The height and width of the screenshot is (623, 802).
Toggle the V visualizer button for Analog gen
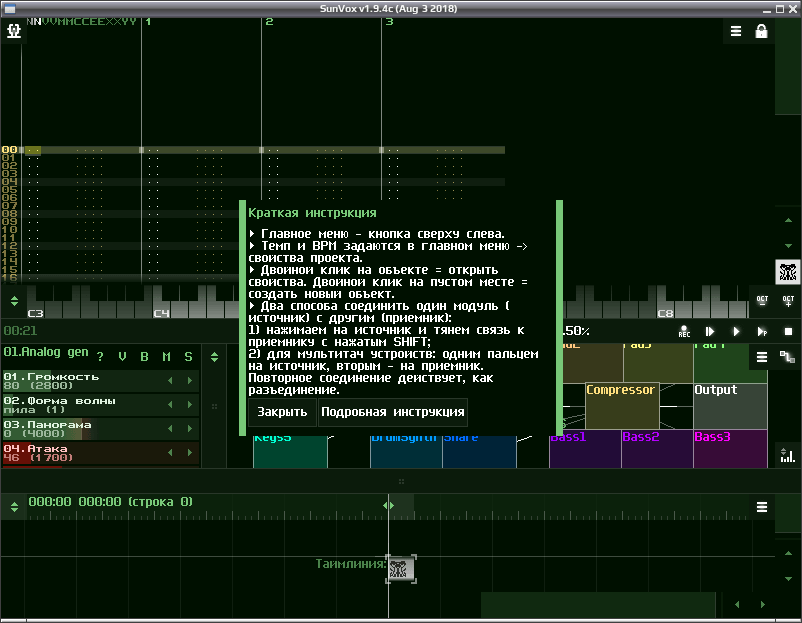(x=122, y=357)
